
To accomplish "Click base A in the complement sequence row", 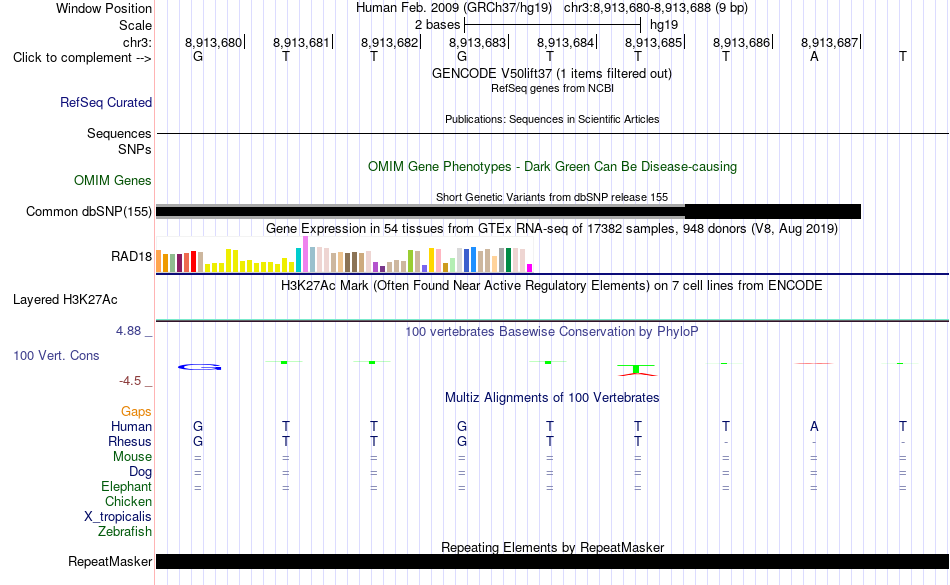I will pyautogui.click(x=814, y=56).
